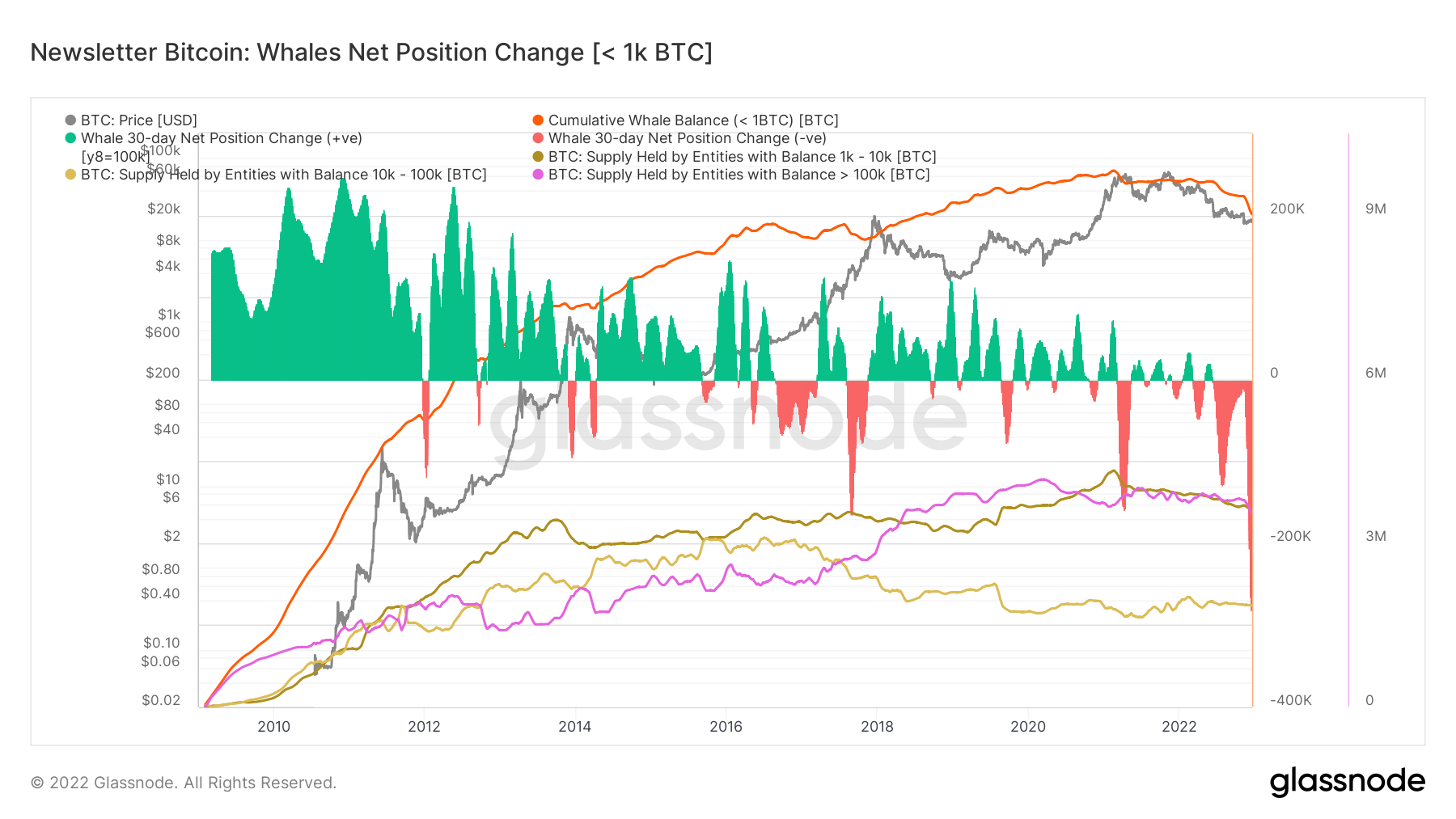Toggle the BTC: Price [USD] legend label
1456x819 pixels.
tap(139, 120)
